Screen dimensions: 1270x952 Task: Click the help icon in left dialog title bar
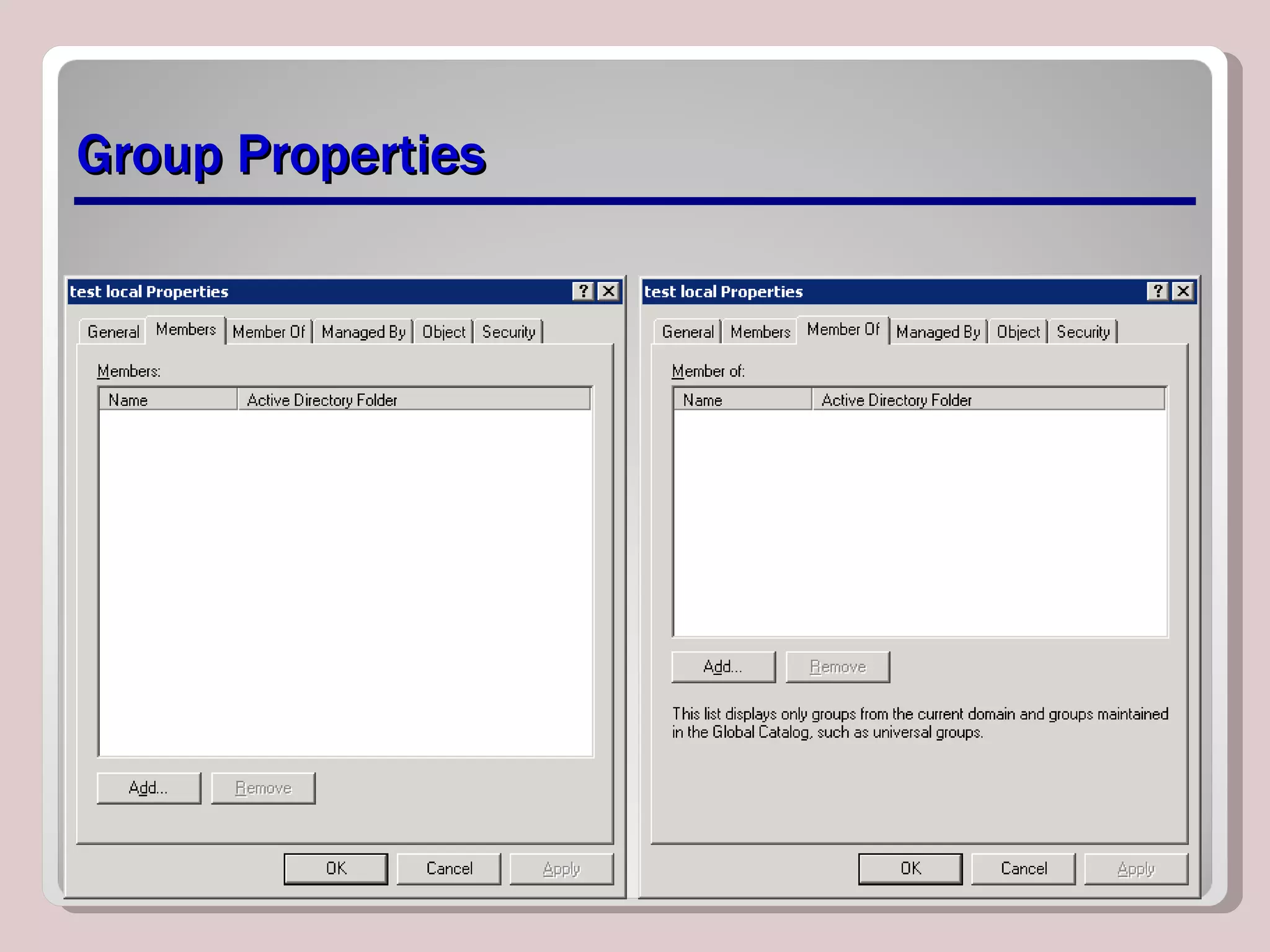point(583,291)
